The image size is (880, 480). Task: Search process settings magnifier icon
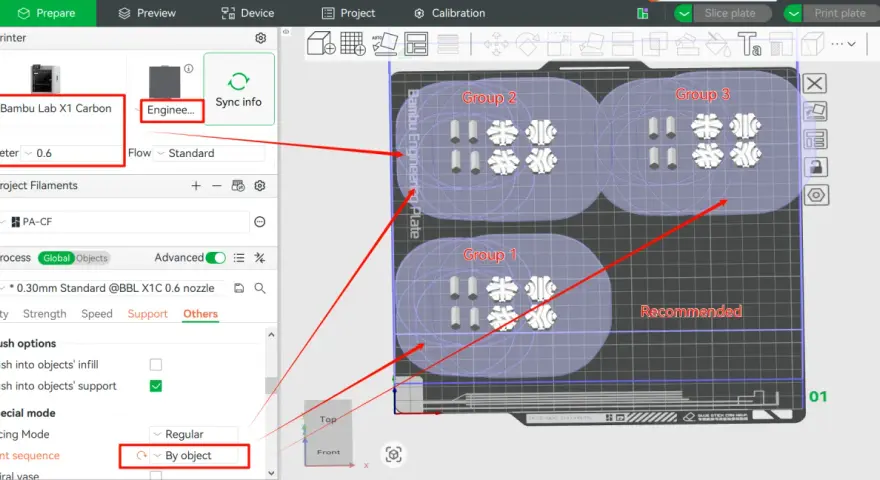(260, 288)
